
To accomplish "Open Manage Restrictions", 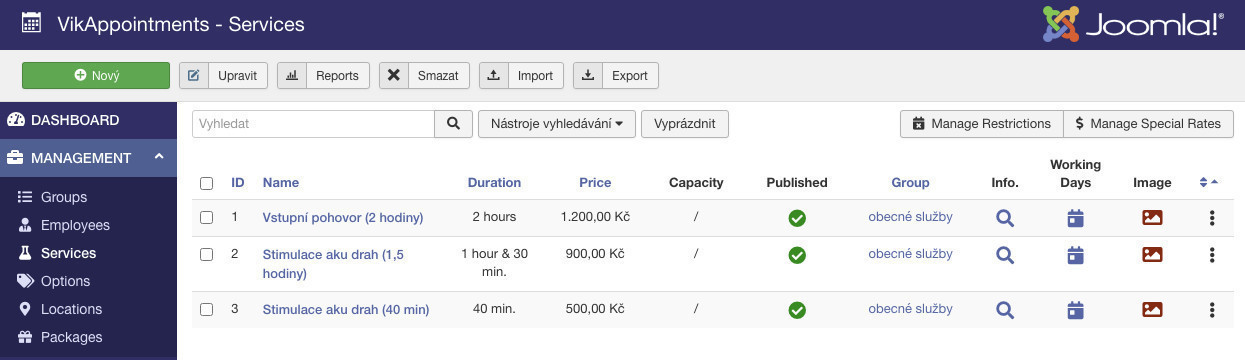I will pyautogui.click(x=981, y=124).
